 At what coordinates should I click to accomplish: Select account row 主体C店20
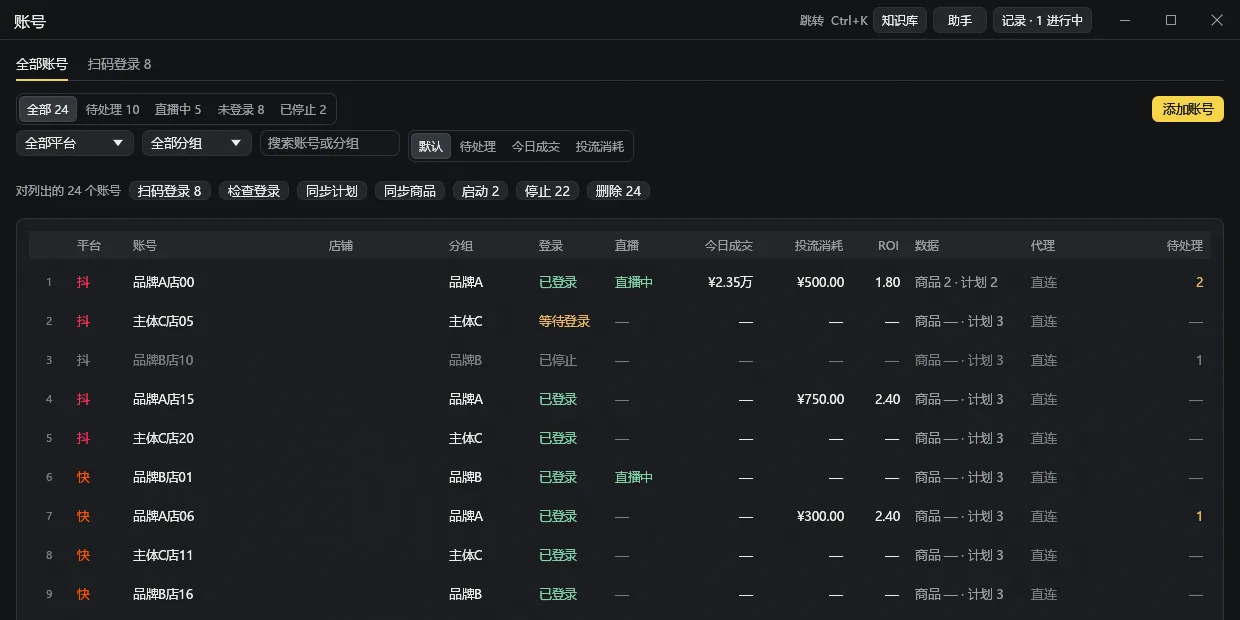pyautogui.click(x=620, y=439)
